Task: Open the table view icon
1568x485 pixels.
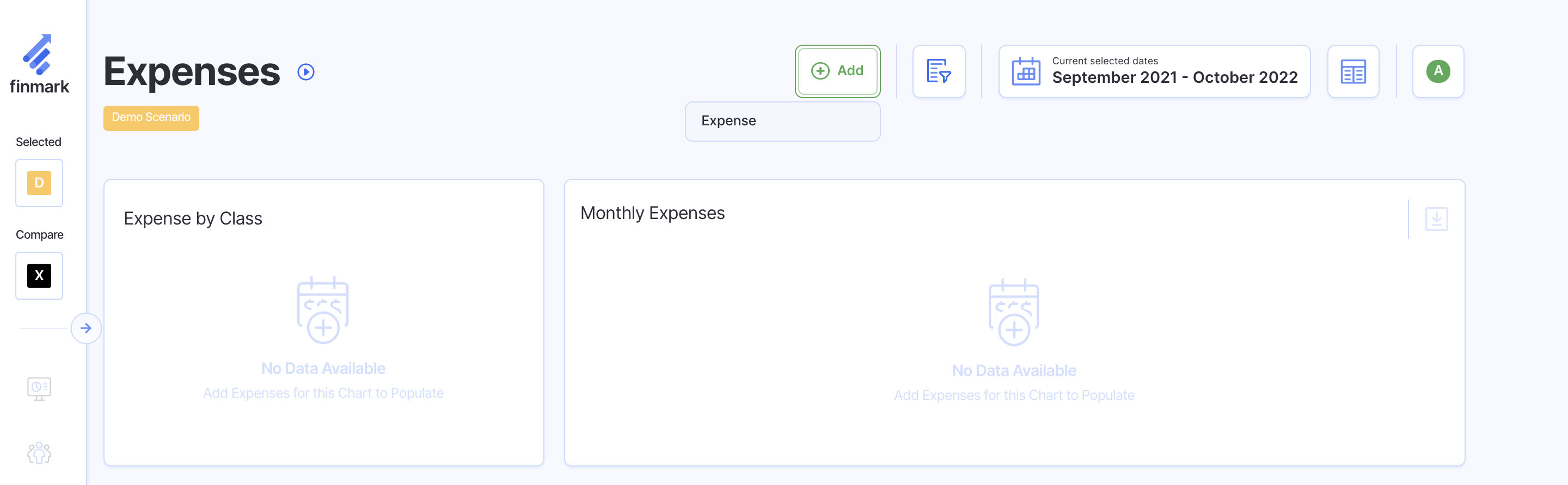Action: [1352, 71]
